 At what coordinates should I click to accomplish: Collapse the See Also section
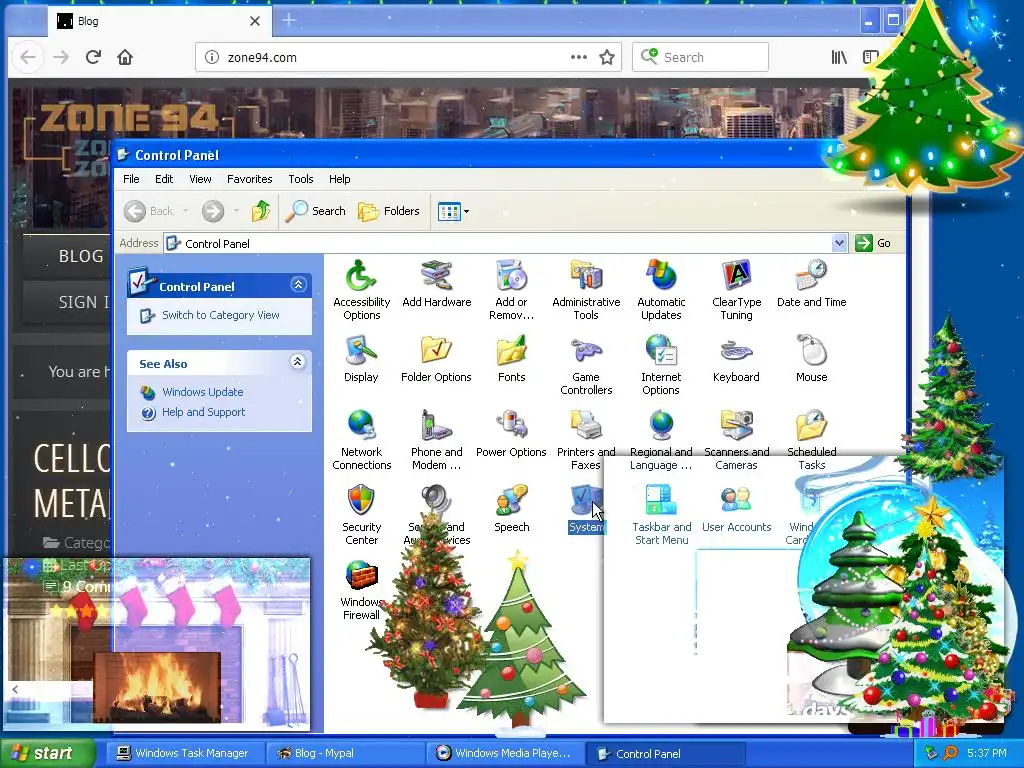click(297, 362)
